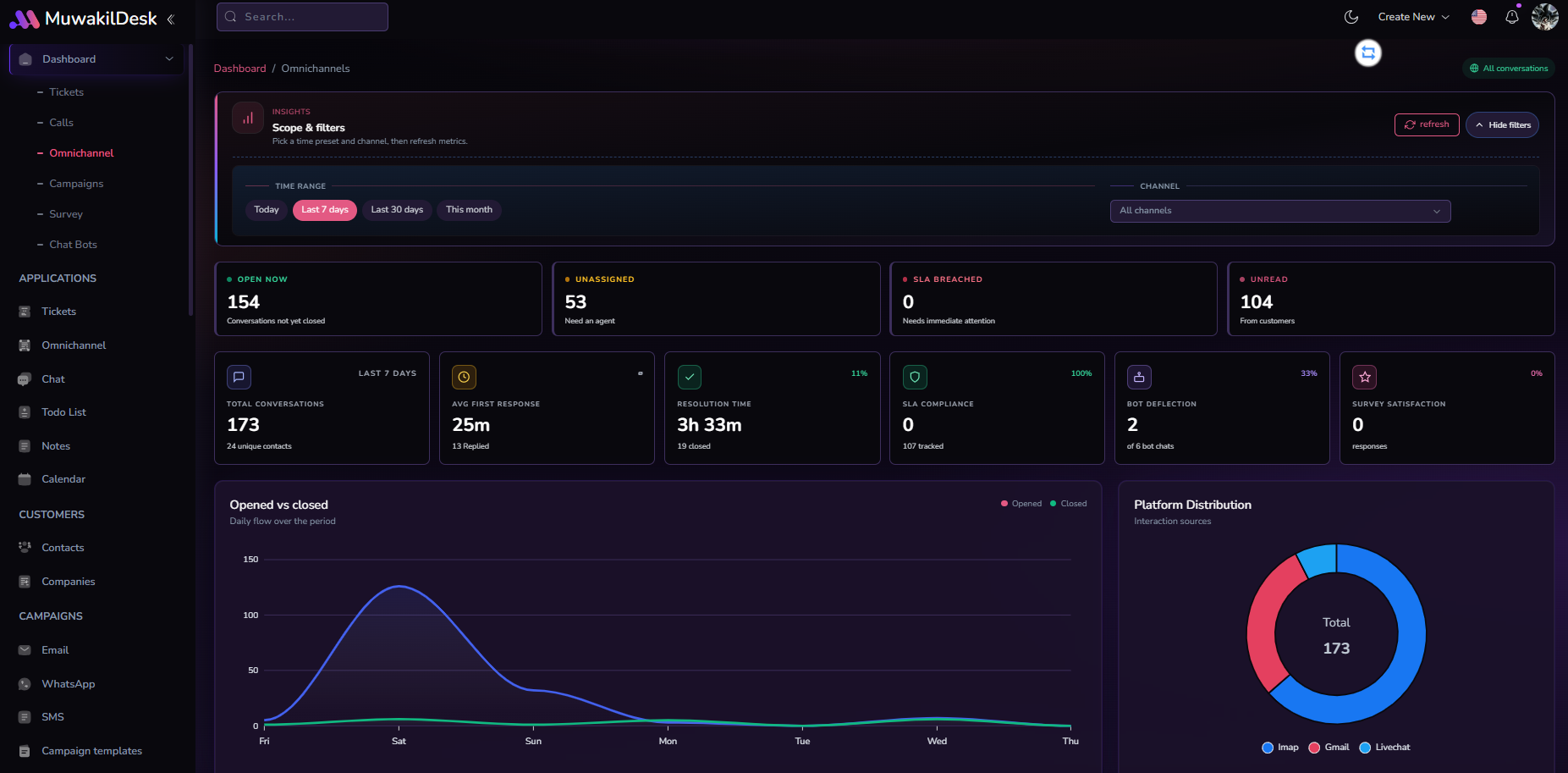Image resolution: width=1568 pixels, height=773 pixels.
Task: Click the refresh metrics button
Action: [1427, 124]
